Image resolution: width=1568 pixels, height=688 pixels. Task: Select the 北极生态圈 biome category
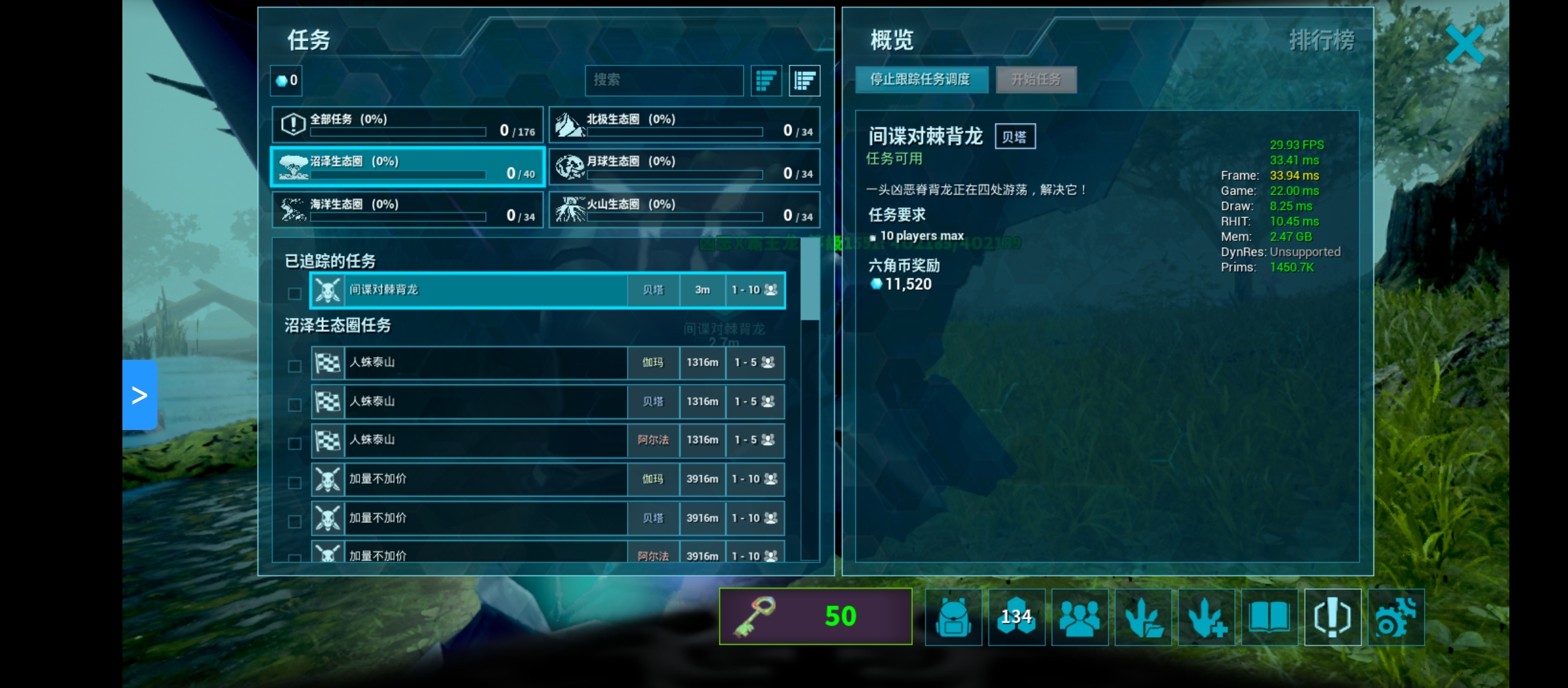click(685, 124)
